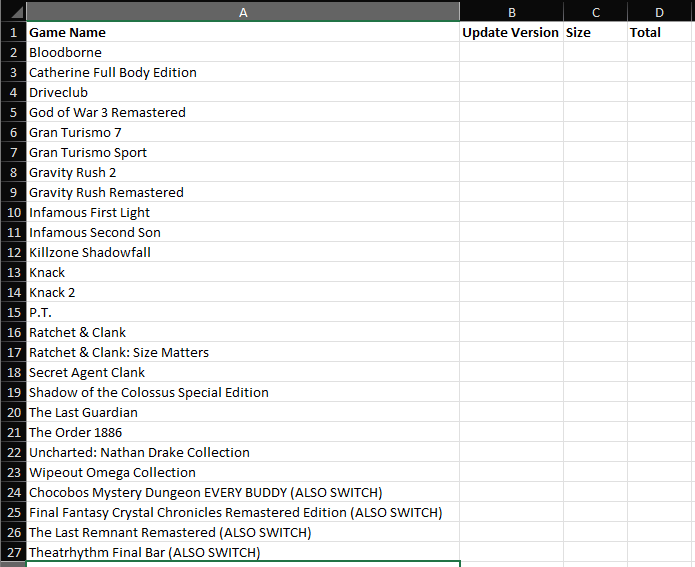Select God of War 3 Remastered cell
695x567 pixels.
click(243, 112)
